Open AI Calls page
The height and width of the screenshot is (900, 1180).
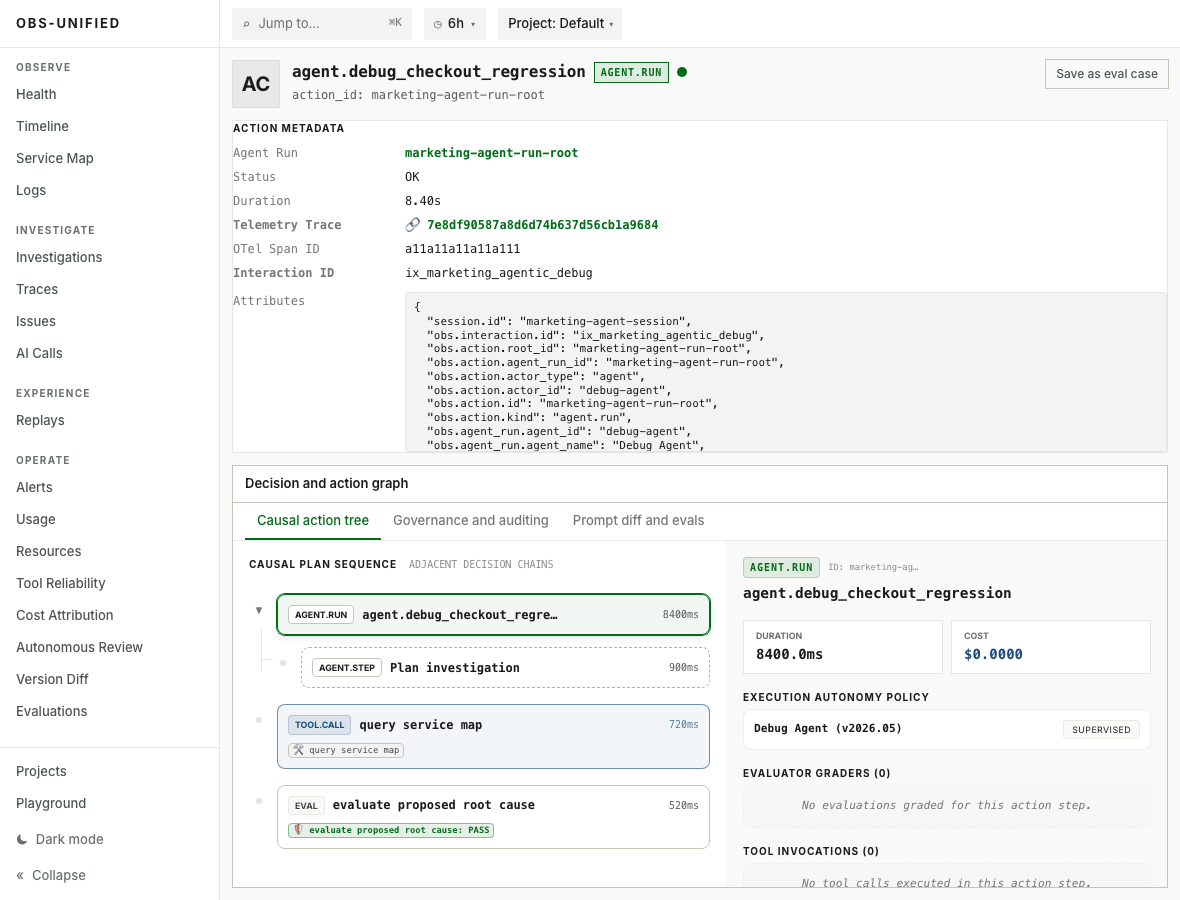click(39, 353)
